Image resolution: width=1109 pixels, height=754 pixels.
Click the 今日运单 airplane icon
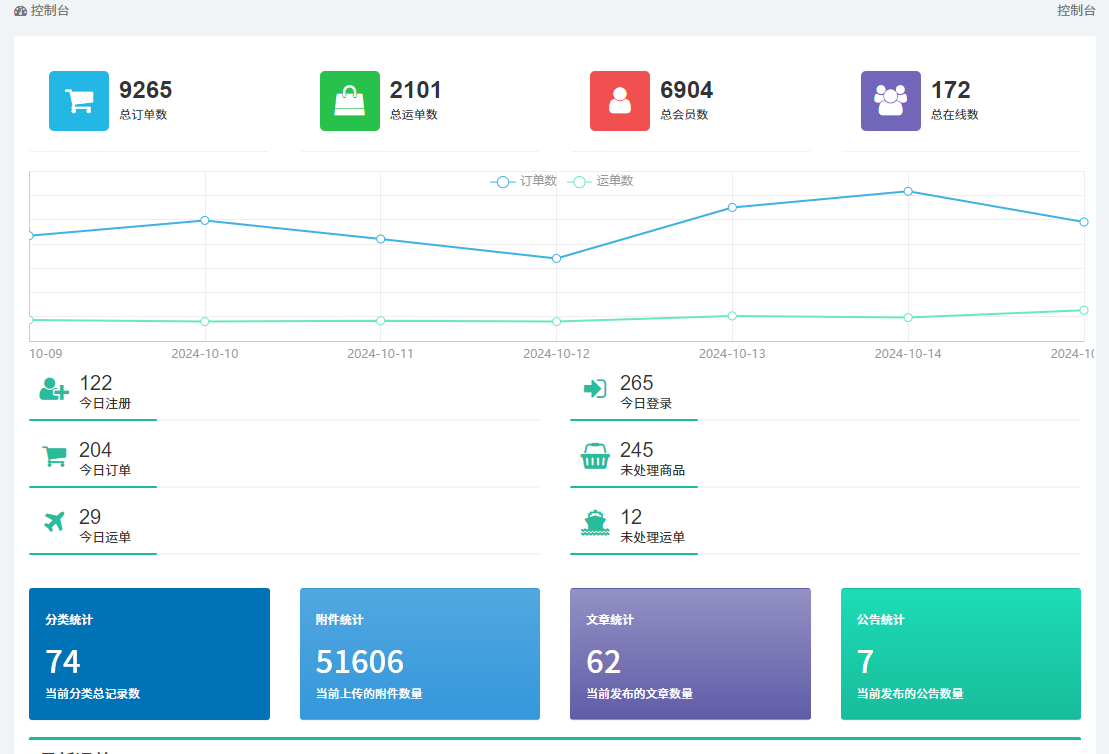coord(54,523)
